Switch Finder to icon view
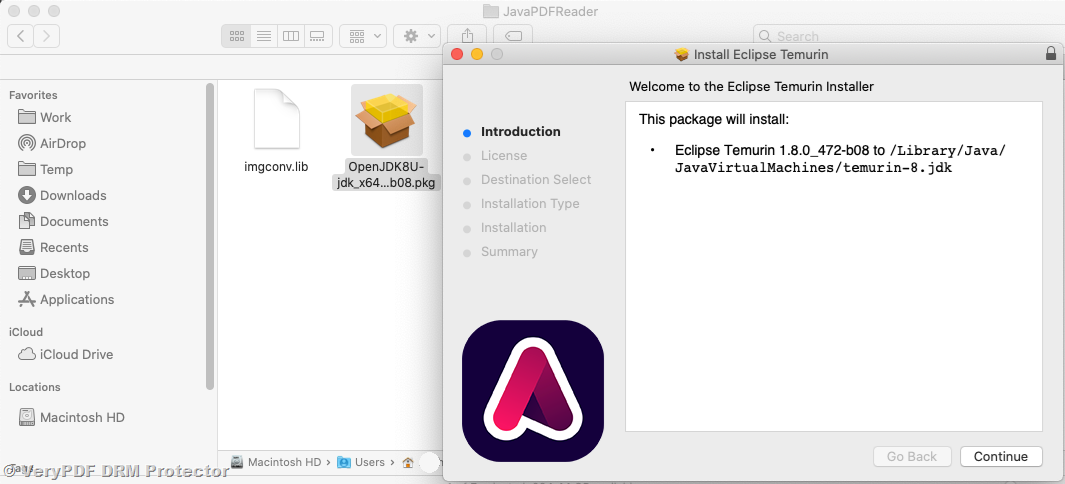Screen dimensions: 1065x484 pos(237,36)
